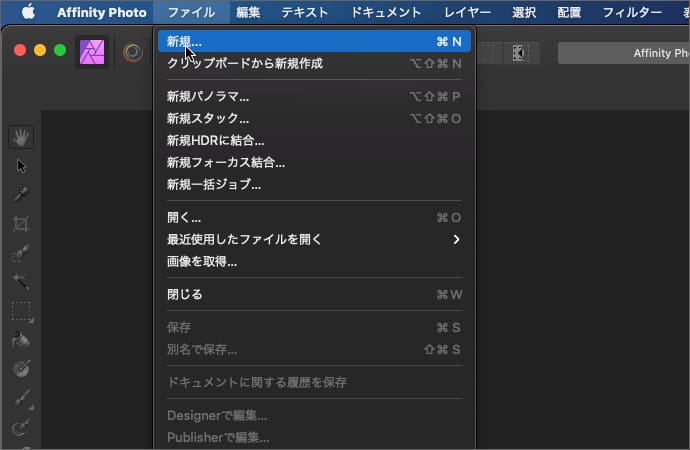This screenshot has height=450, width=690.
Task: Activate the Crop tool
Action: click(x=21, y=224)
